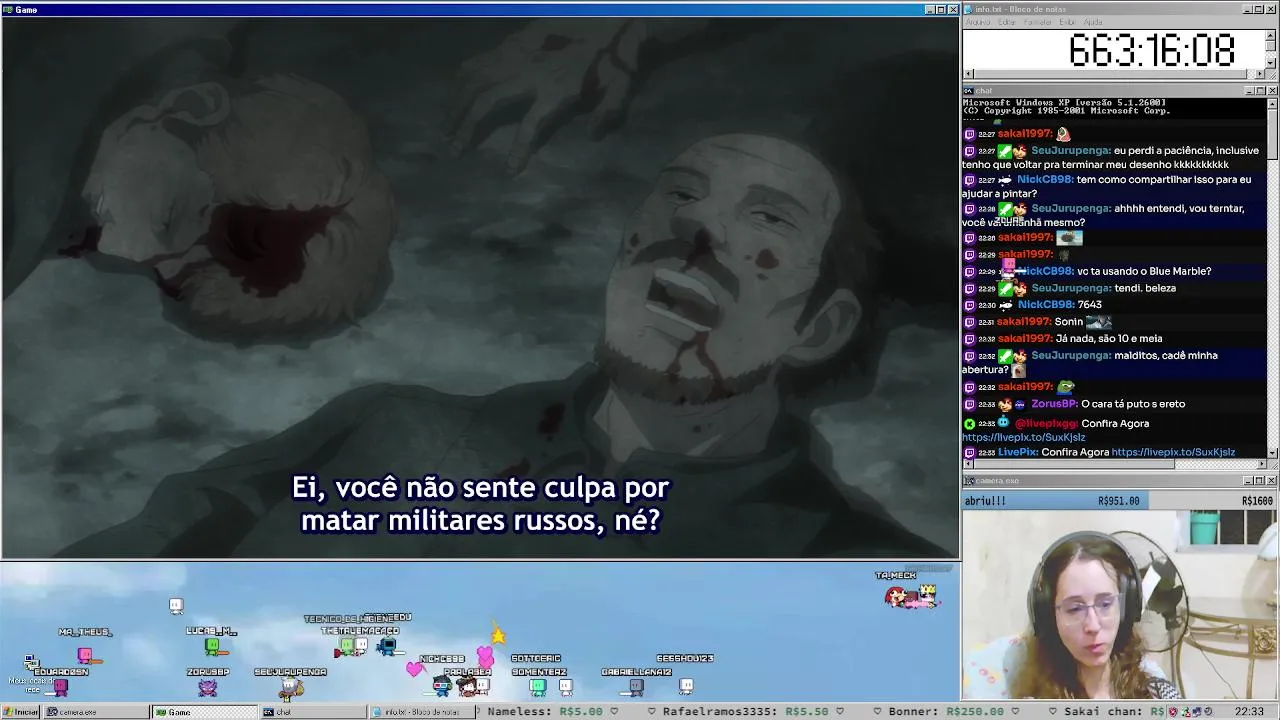Click the Notepad vertical scrollbar down arrow
The image size is (1280, 720).
[1271, 63]
